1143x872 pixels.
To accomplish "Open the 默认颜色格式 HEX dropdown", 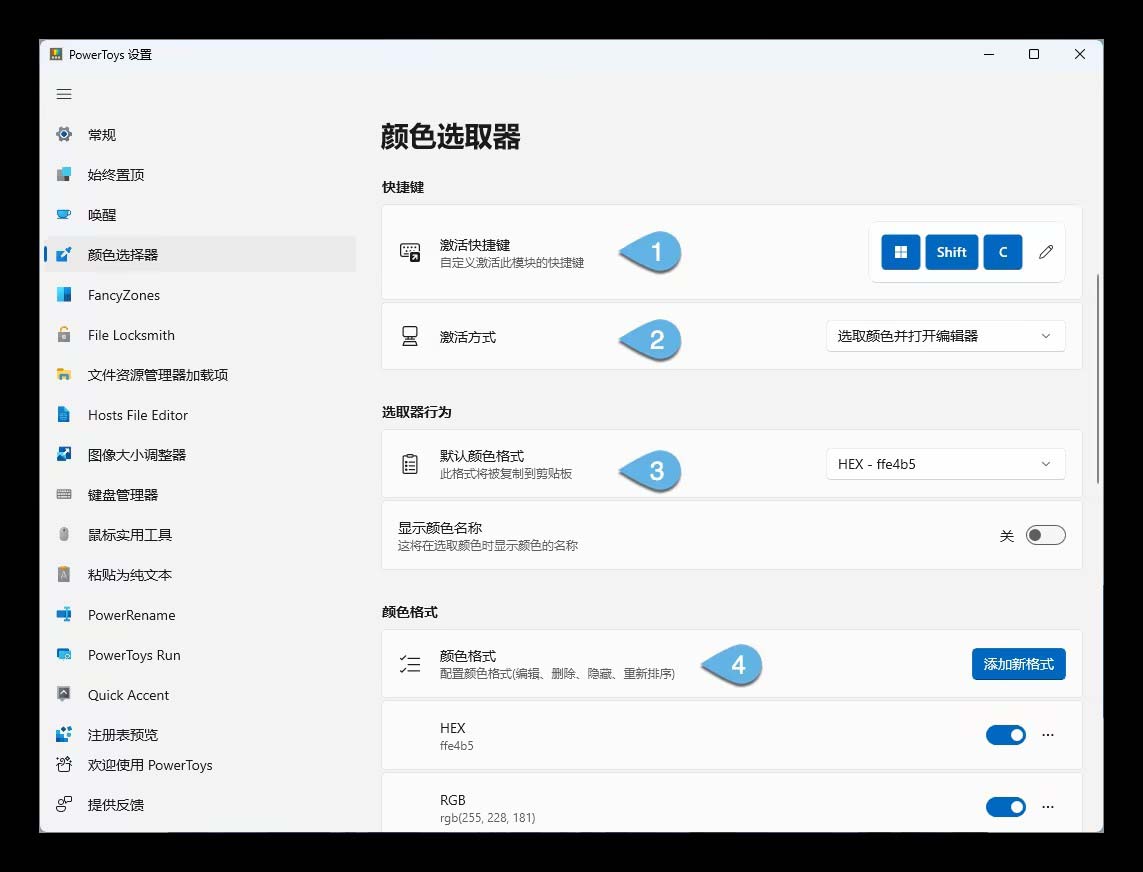I will (x=945, y=464).
